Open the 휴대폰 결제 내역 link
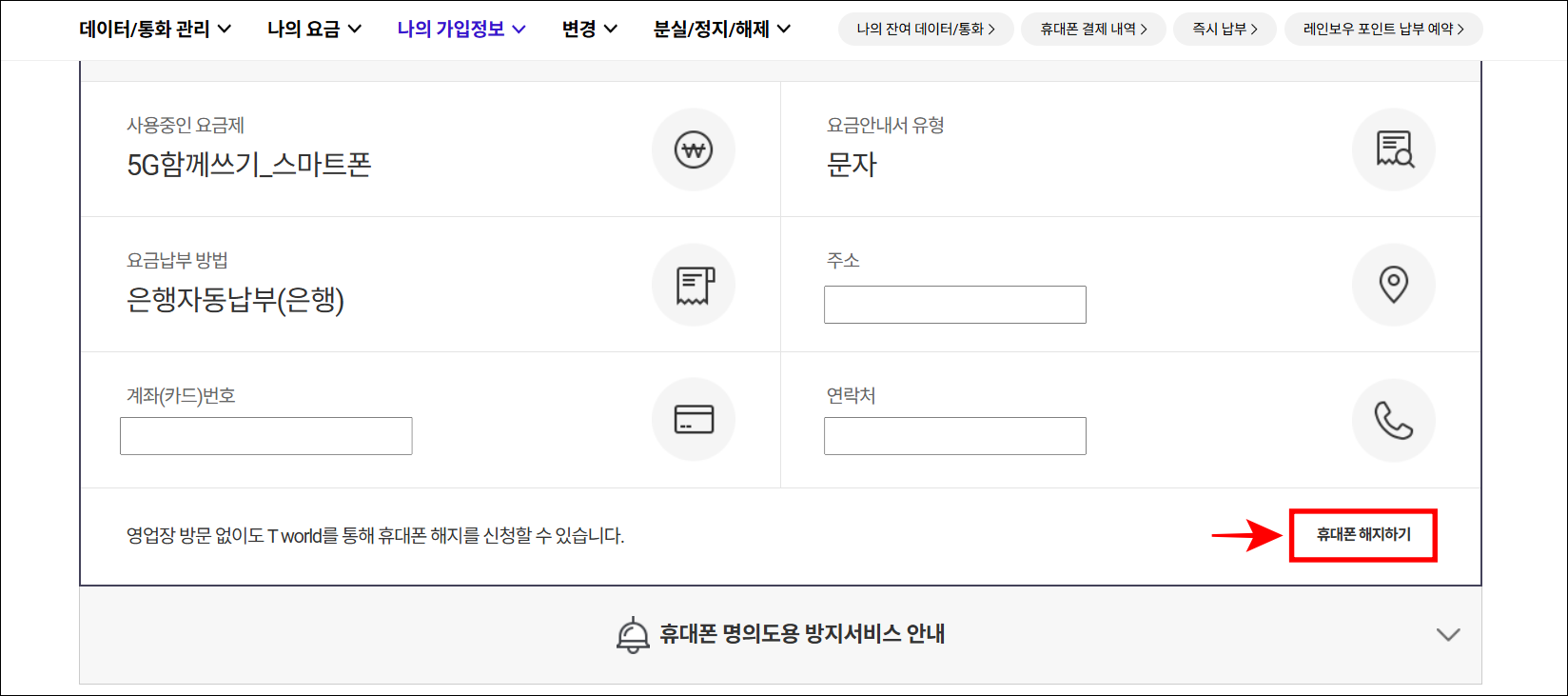 (1093, 29)
